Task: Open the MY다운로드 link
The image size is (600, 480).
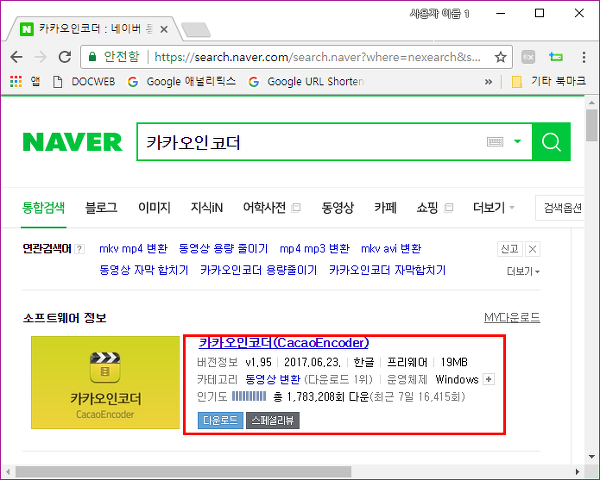Action: (x=512, y=317)
